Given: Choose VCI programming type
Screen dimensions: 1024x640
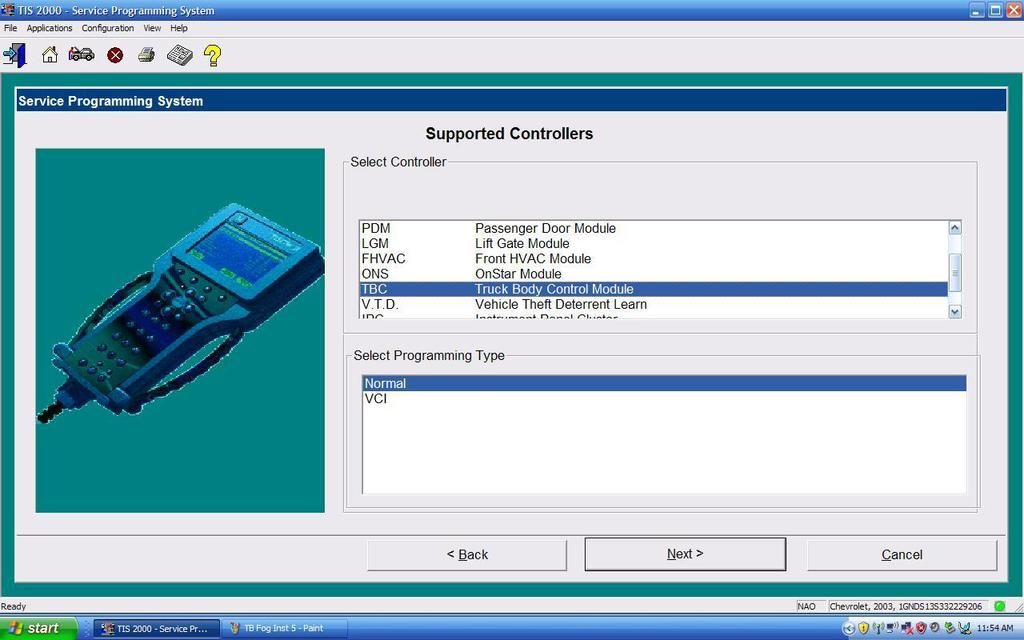Looking at the screenshot, I should pos(376,399).
